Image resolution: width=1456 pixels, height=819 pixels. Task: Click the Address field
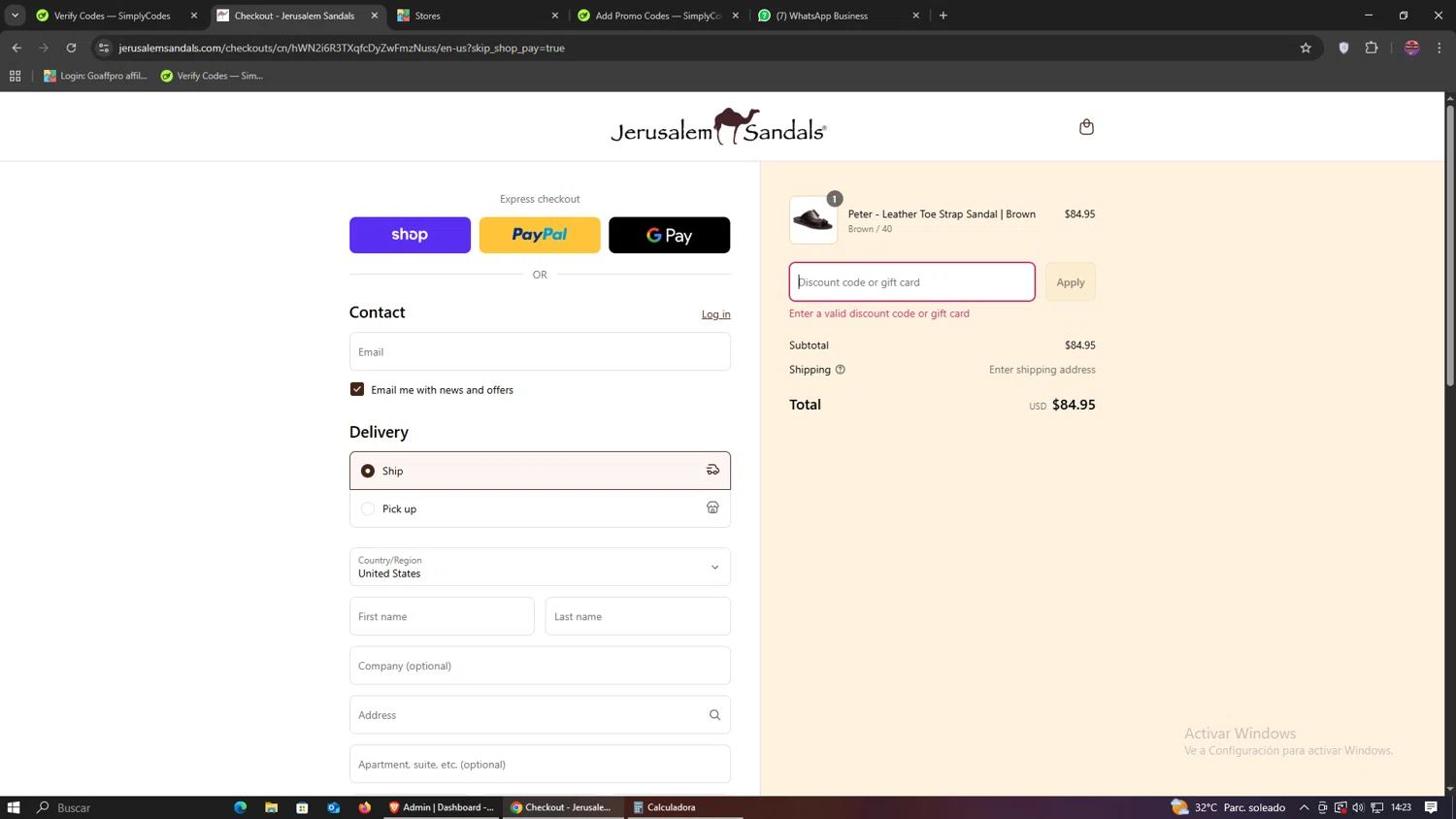[540, 715]
